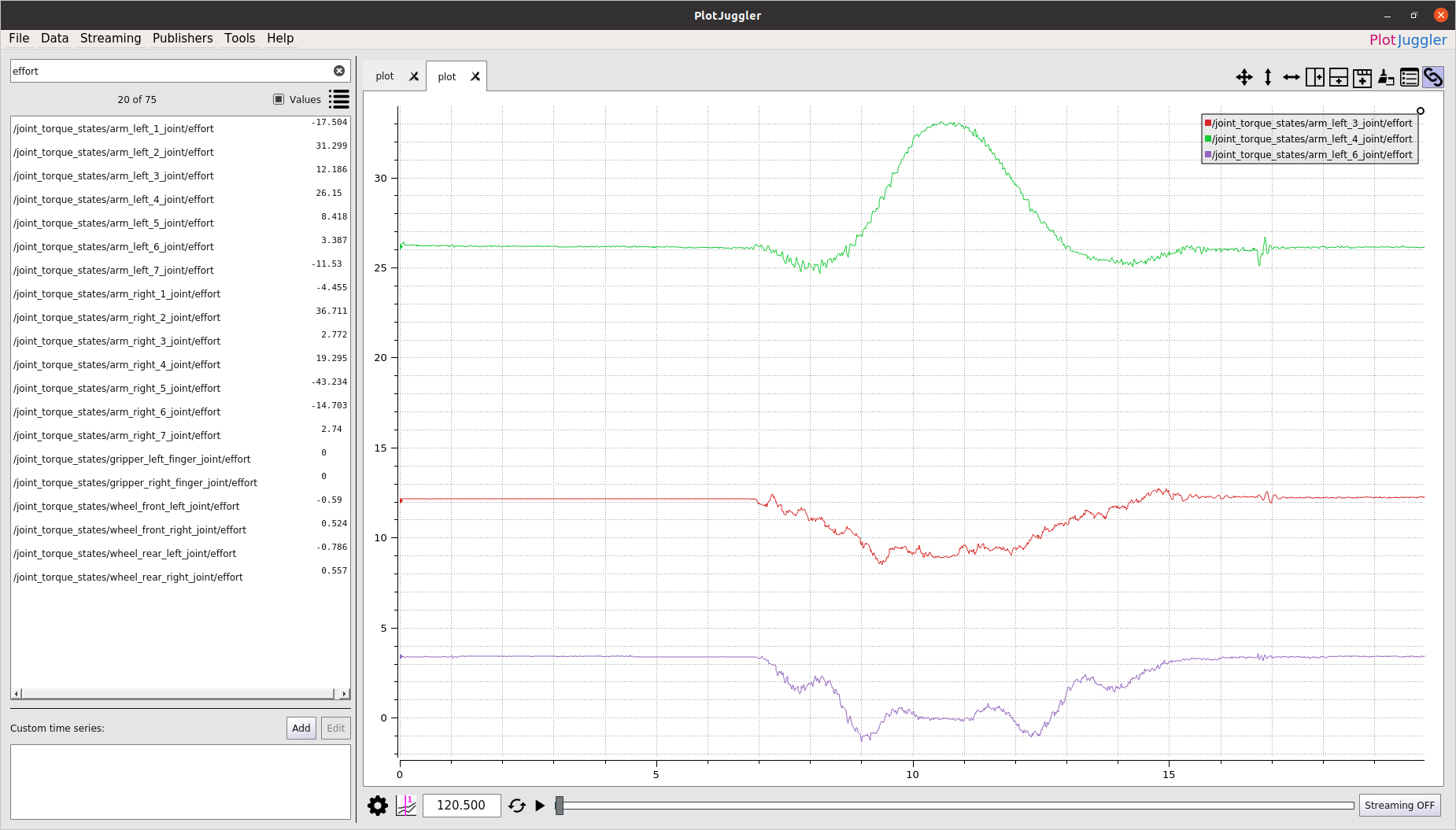This screenshot has width=1456, height=830.
Task: Click the time slider handle
Action: click(x=560, y=806)
